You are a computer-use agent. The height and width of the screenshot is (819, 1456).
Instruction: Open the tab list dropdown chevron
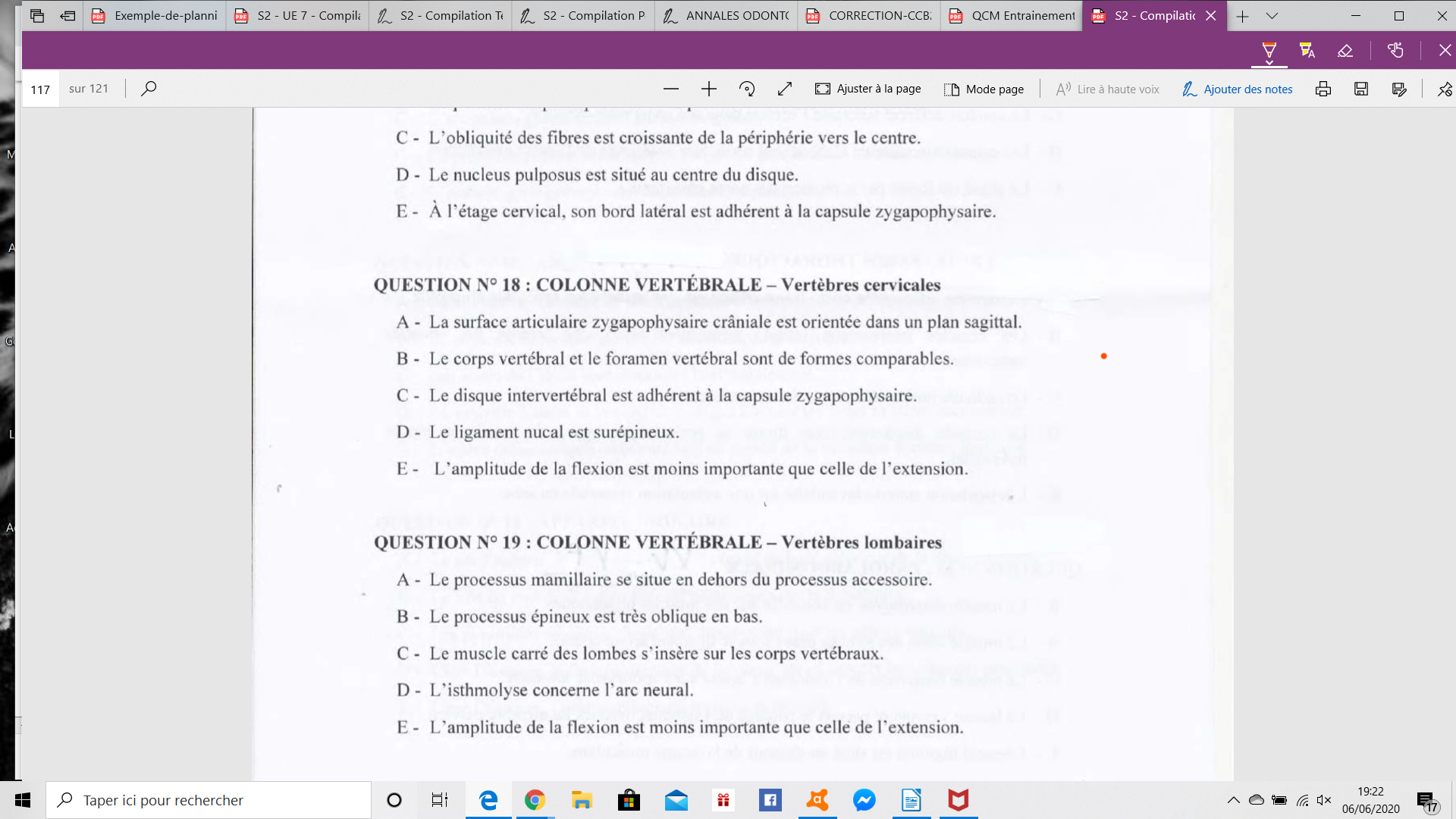click(x=1272, y=15)
